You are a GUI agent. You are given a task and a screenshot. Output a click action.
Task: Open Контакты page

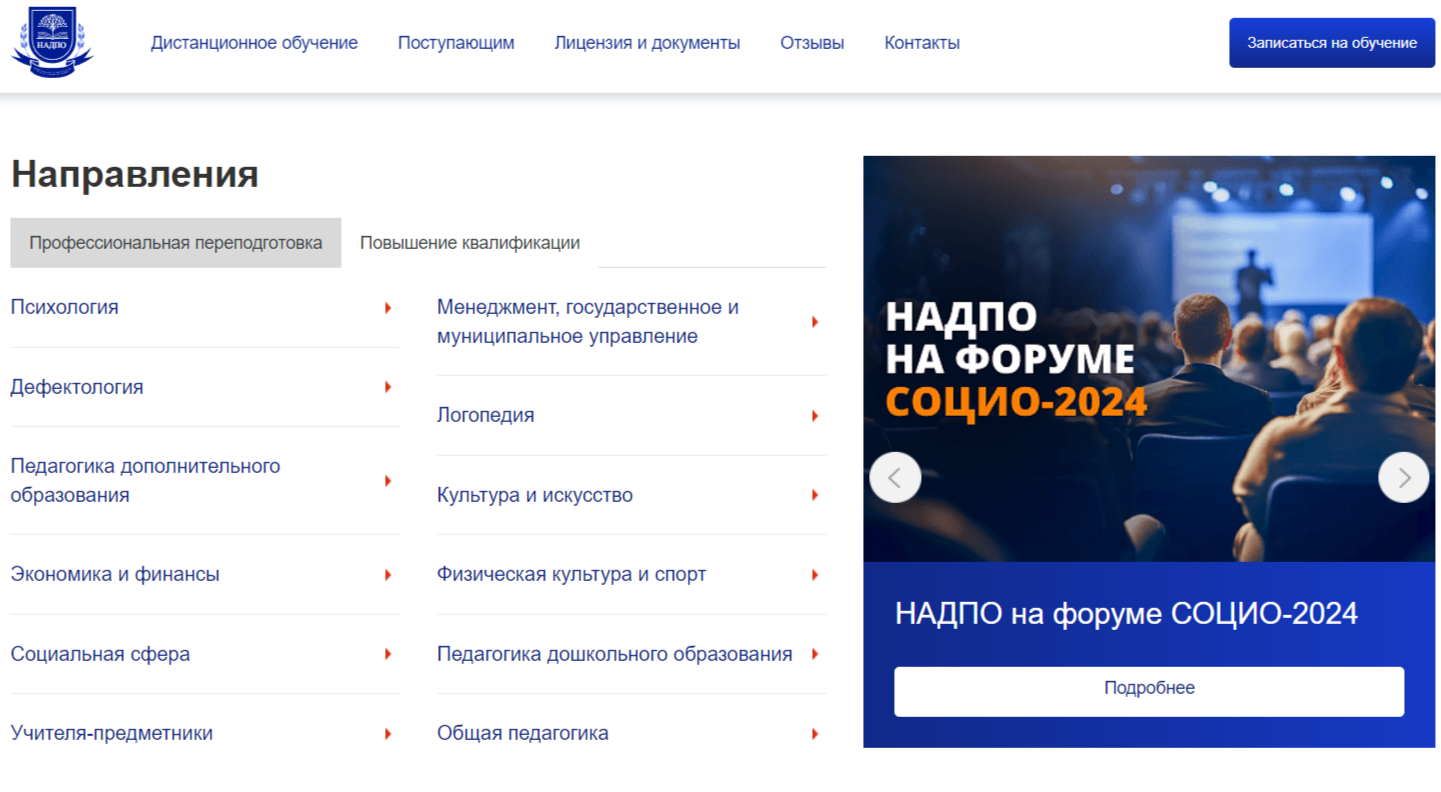922,43
